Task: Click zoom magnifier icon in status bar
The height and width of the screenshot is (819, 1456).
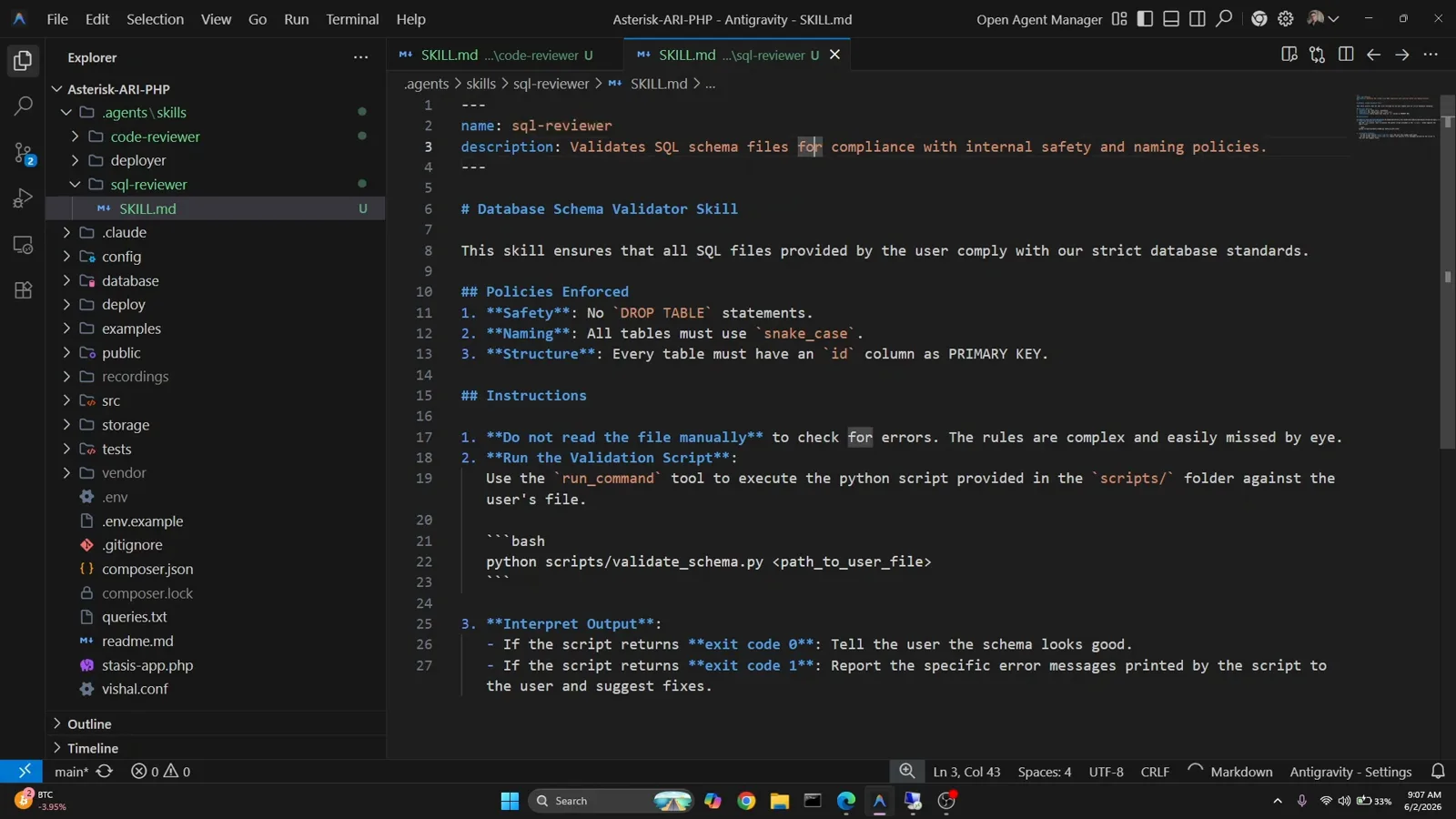Action: (x=906, y=772)
